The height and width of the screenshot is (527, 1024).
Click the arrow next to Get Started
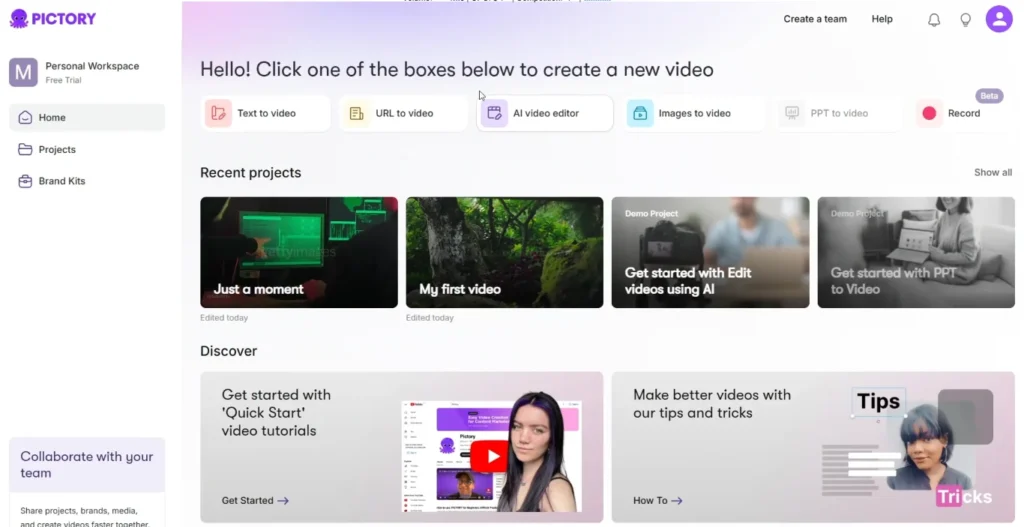point(283,501)
